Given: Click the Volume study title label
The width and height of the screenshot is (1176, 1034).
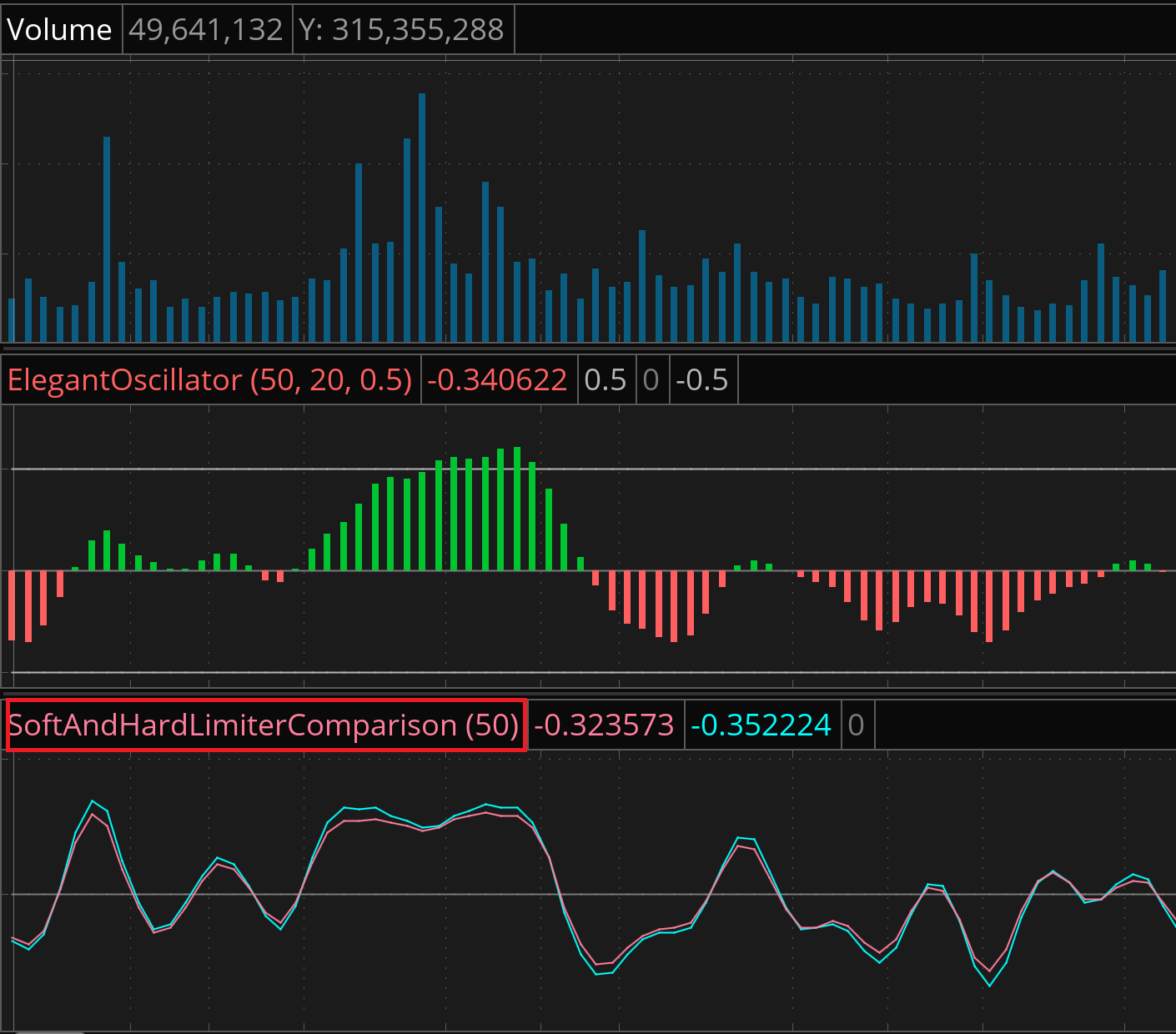Looking at the screenshot, I should (60, 30).
